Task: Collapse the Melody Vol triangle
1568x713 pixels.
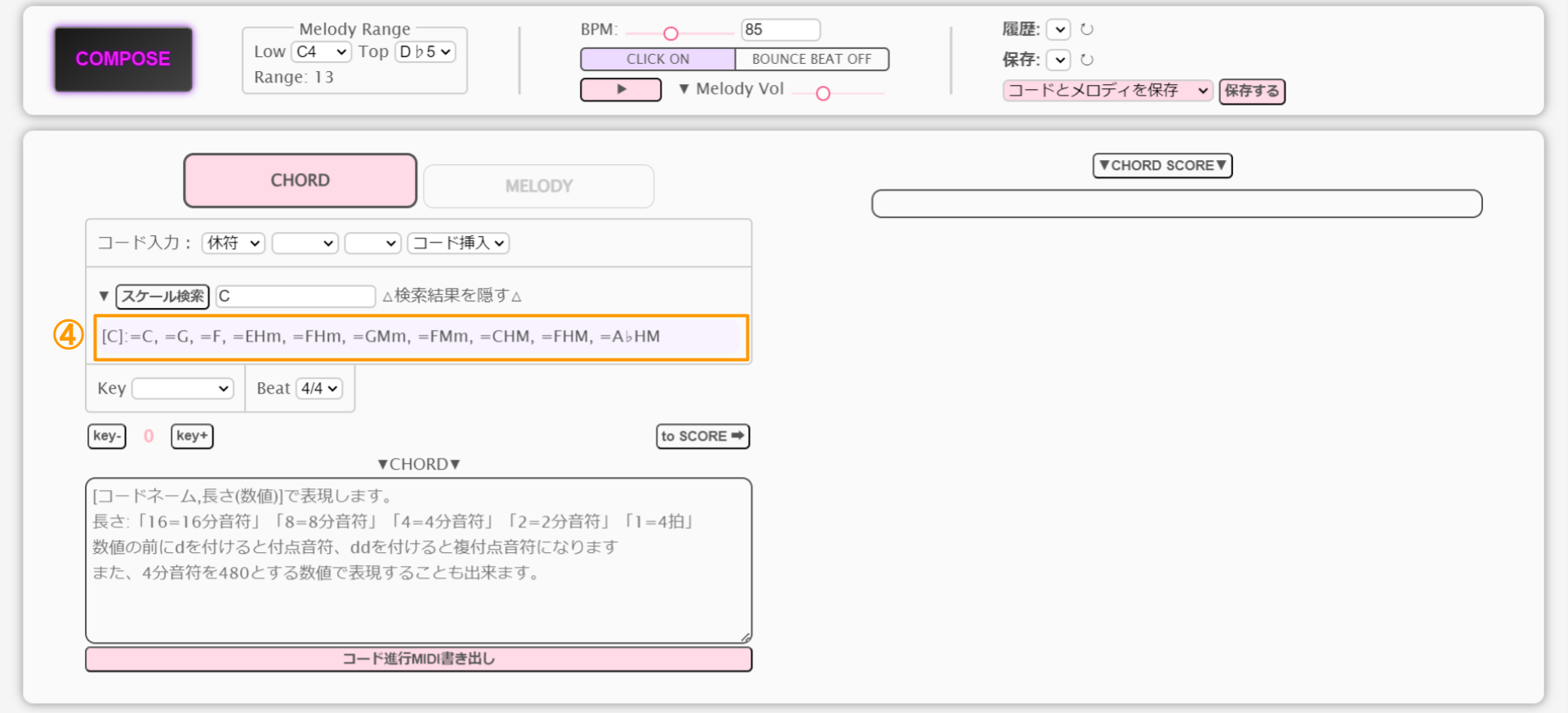Action: pos(684,89)
